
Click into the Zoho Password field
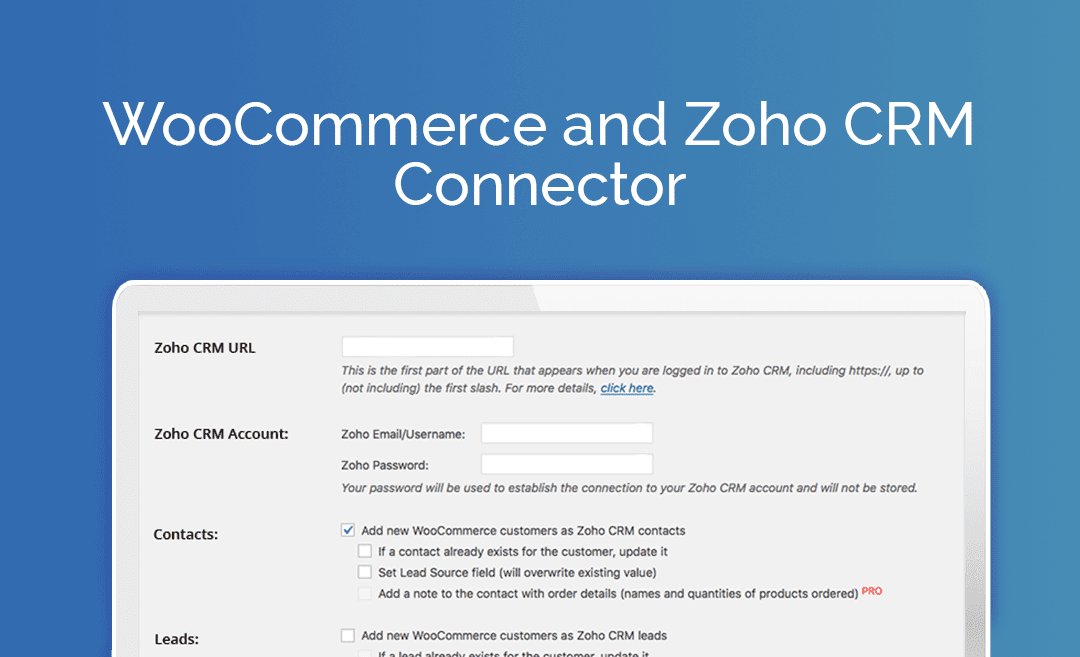coord(566,464)
